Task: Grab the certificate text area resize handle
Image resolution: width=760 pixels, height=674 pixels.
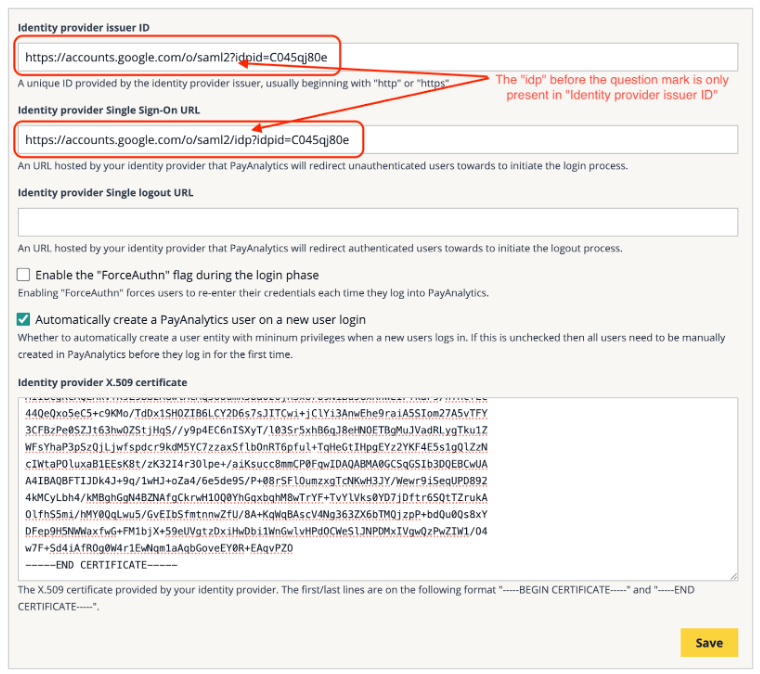Action: [x=733, y=576]
